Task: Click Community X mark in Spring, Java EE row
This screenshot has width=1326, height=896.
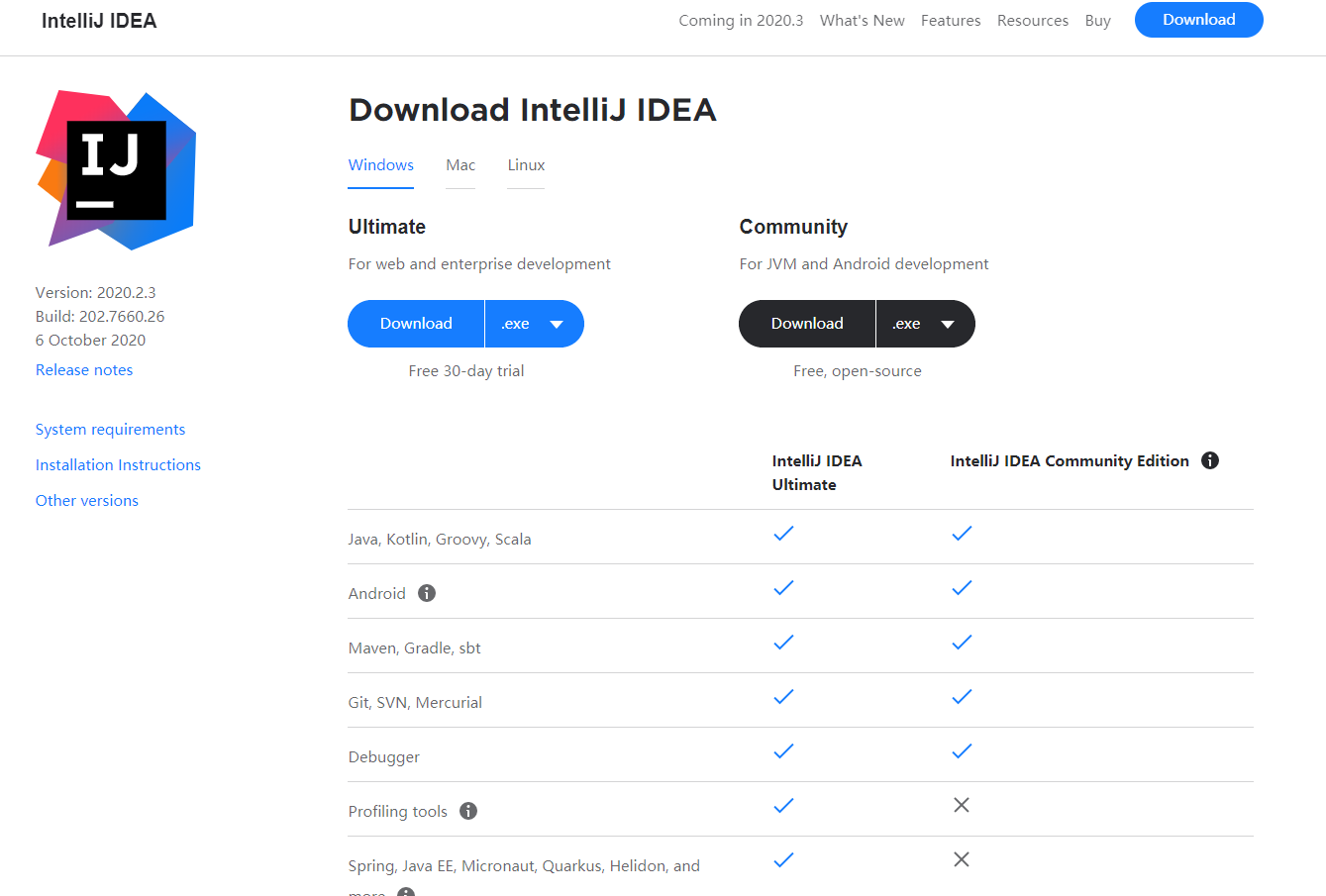Action: coord(962,859)
